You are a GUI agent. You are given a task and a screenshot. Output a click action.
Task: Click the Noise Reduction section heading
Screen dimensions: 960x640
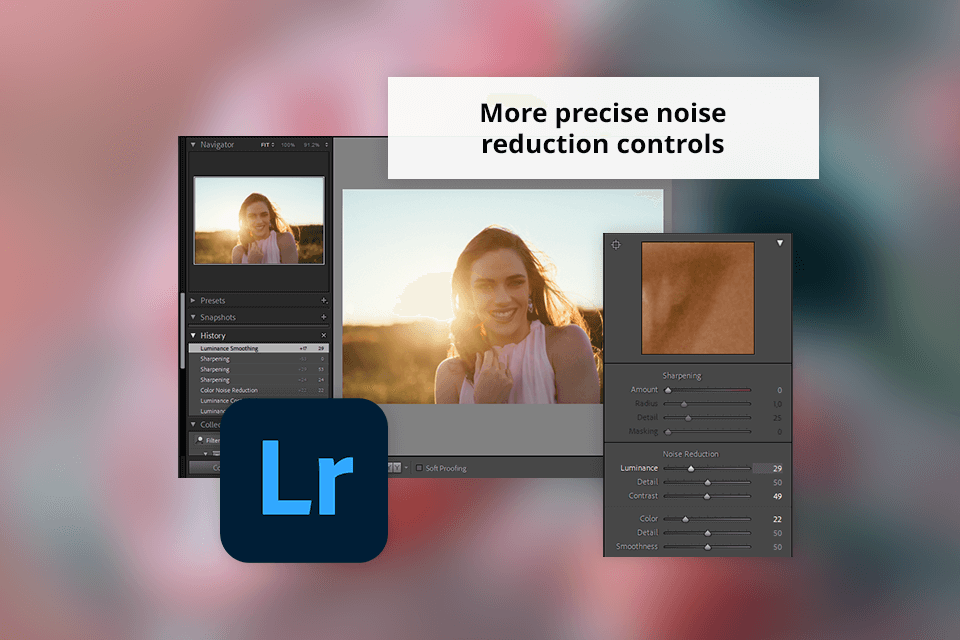690,454
